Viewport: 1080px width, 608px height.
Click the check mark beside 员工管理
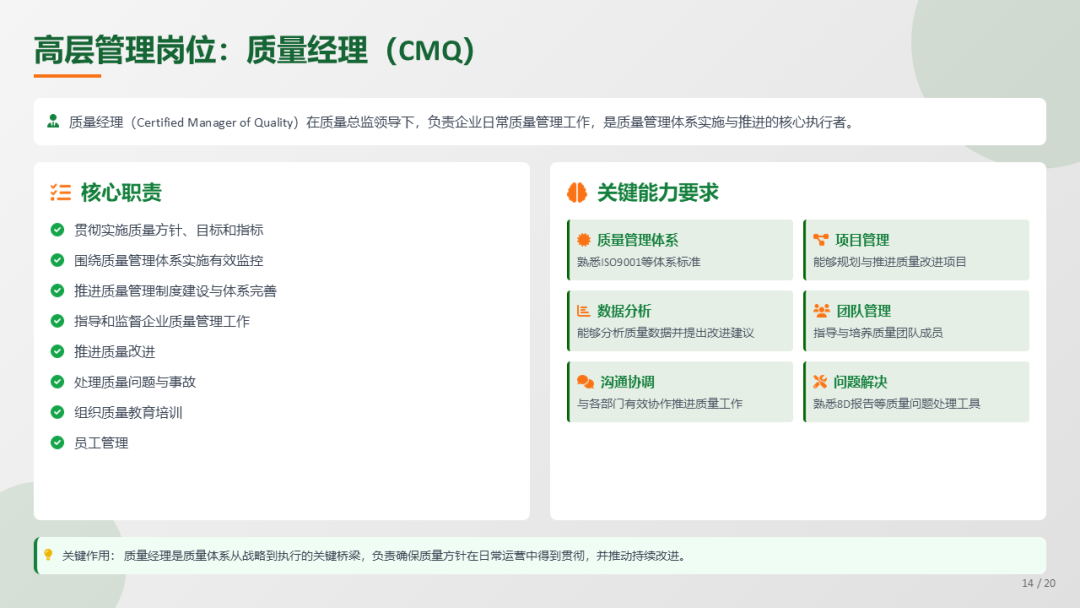(57, 443)
